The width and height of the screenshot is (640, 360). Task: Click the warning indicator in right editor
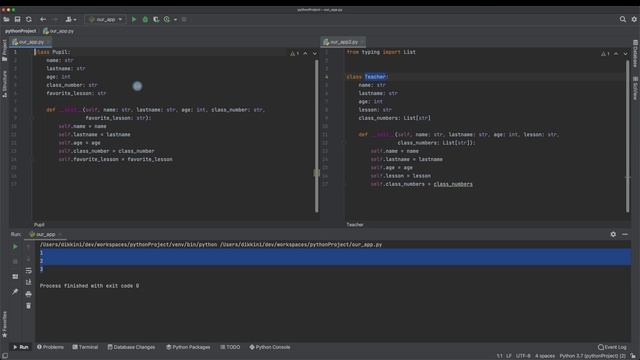coord(605,53)
